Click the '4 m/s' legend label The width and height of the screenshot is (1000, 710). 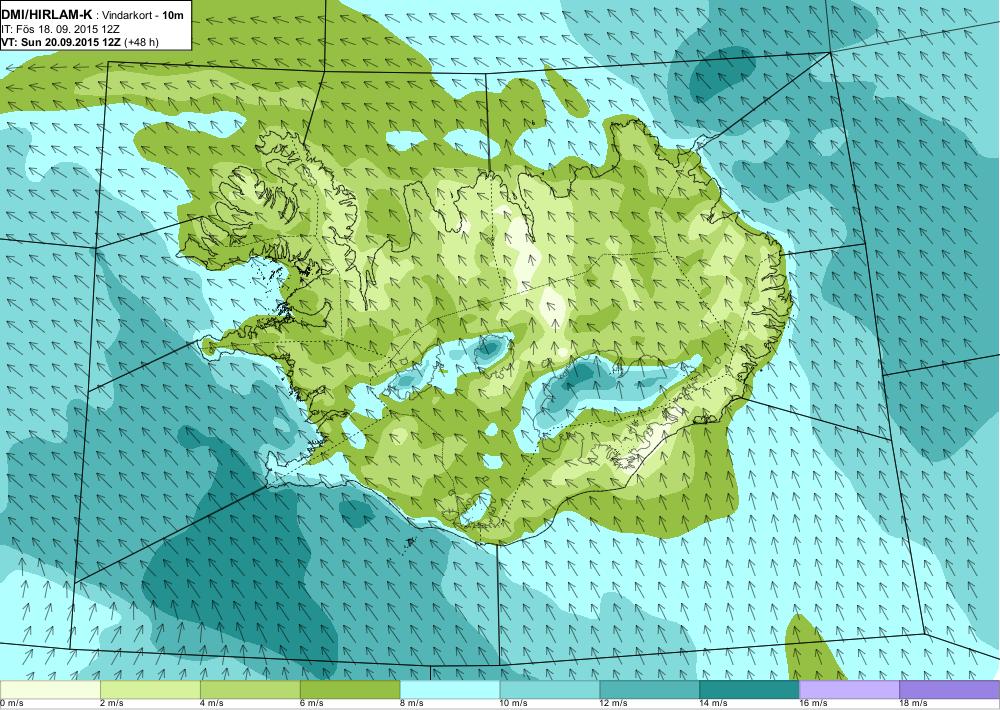[212, 704]
